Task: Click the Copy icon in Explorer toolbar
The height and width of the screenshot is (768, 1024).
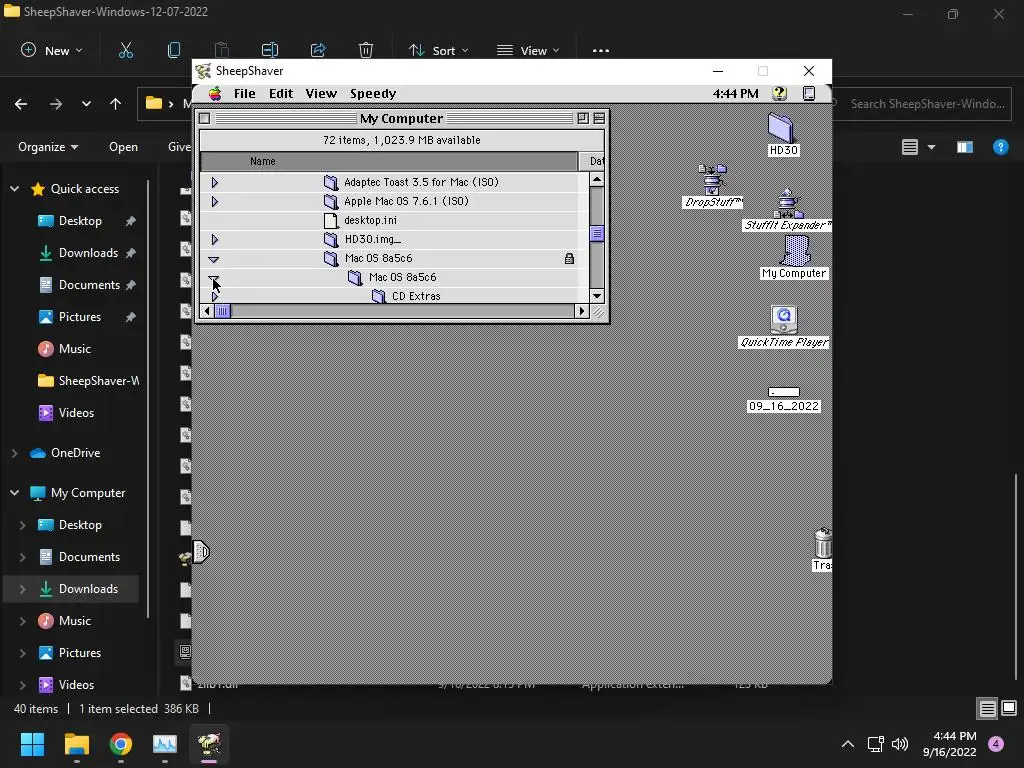Action: pos(174,50)
